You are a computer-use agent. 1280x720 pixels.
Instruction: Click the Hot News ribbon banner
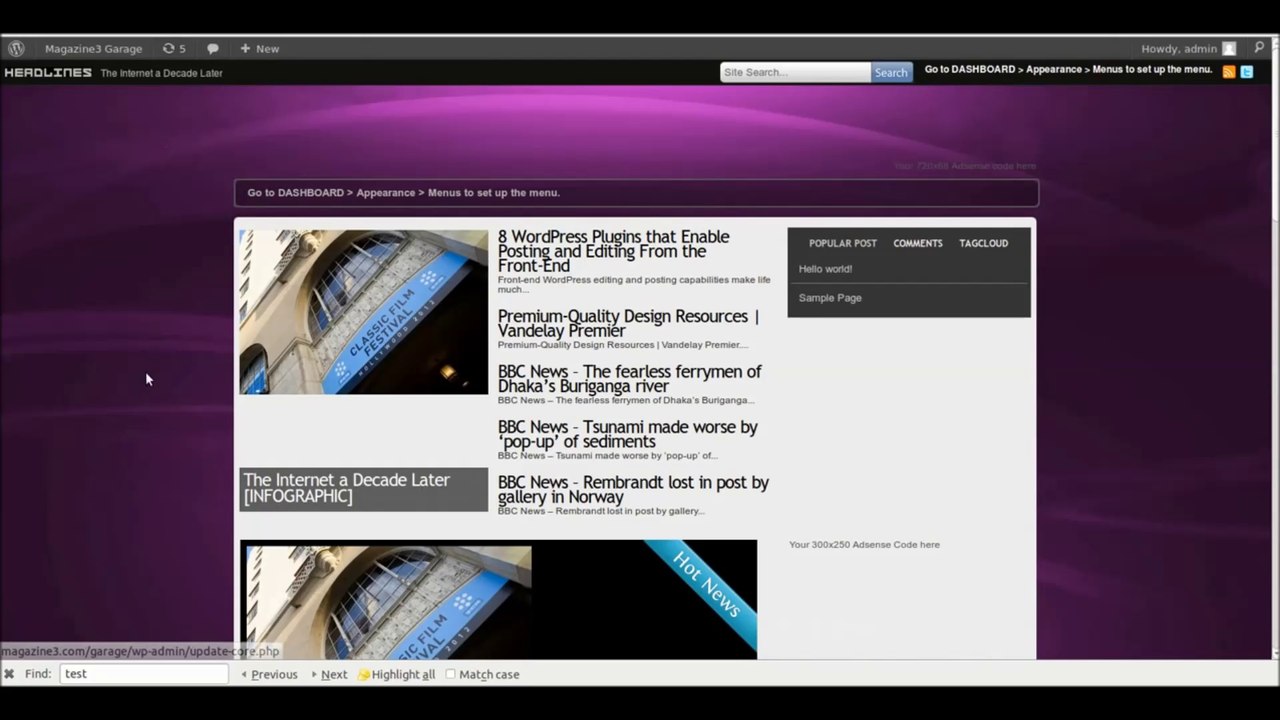706,585
